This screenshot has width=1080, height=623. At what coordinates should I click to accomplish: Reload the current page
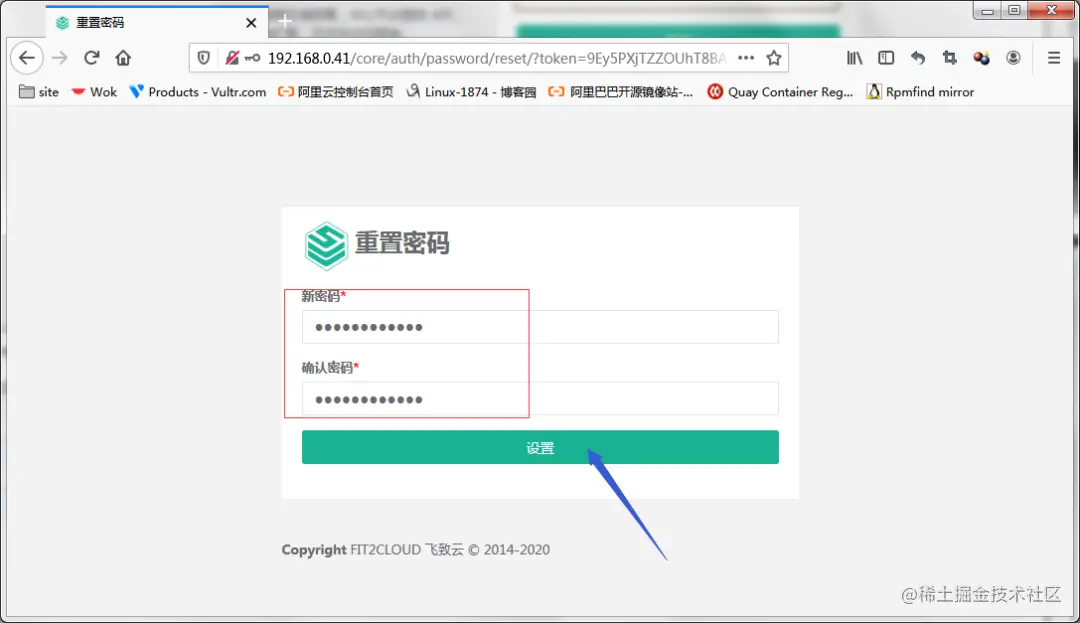pyautogui.click(x=90, y=58)
